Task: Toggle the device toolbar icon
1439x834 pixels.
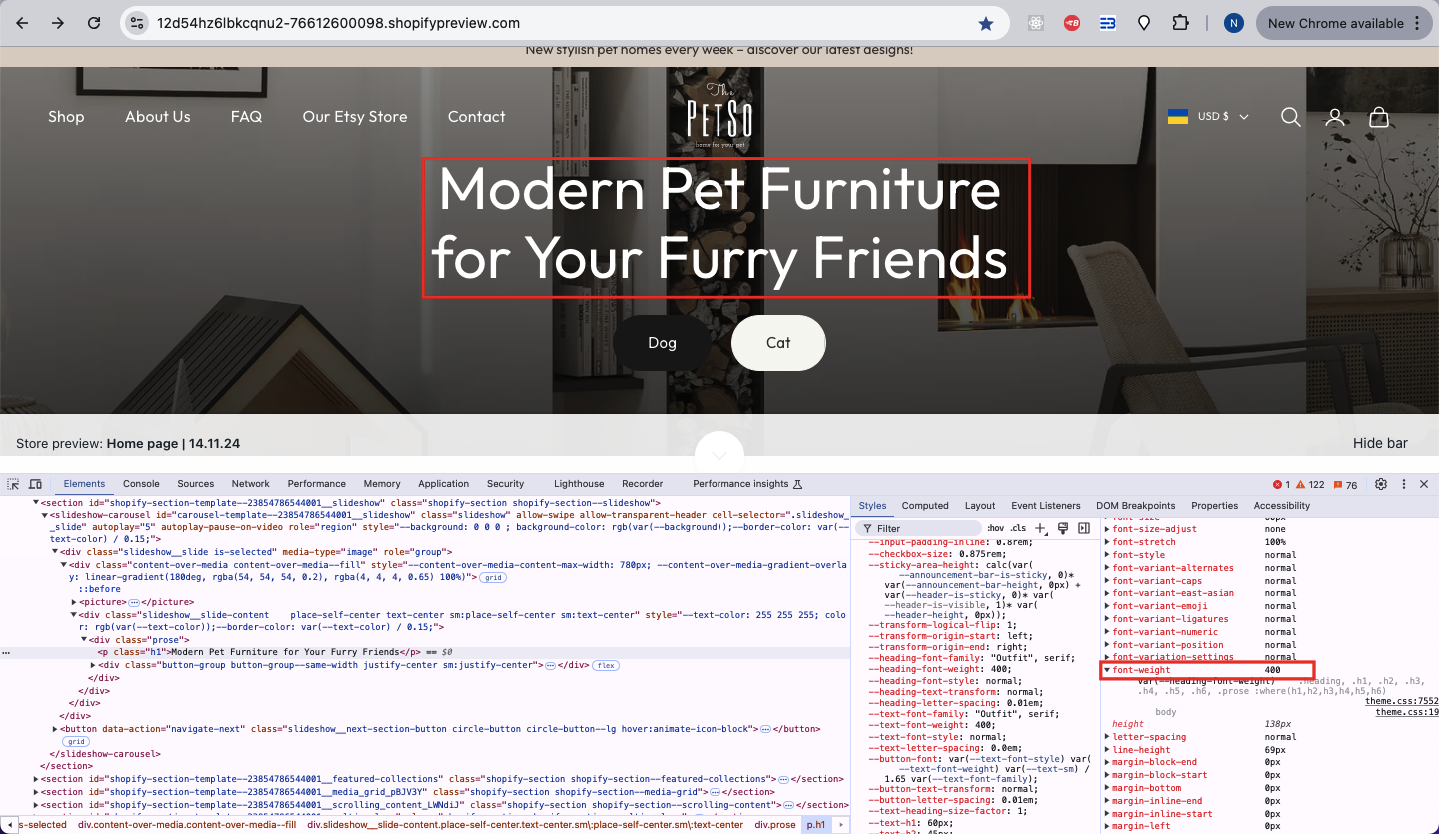Action: point(36,484)
